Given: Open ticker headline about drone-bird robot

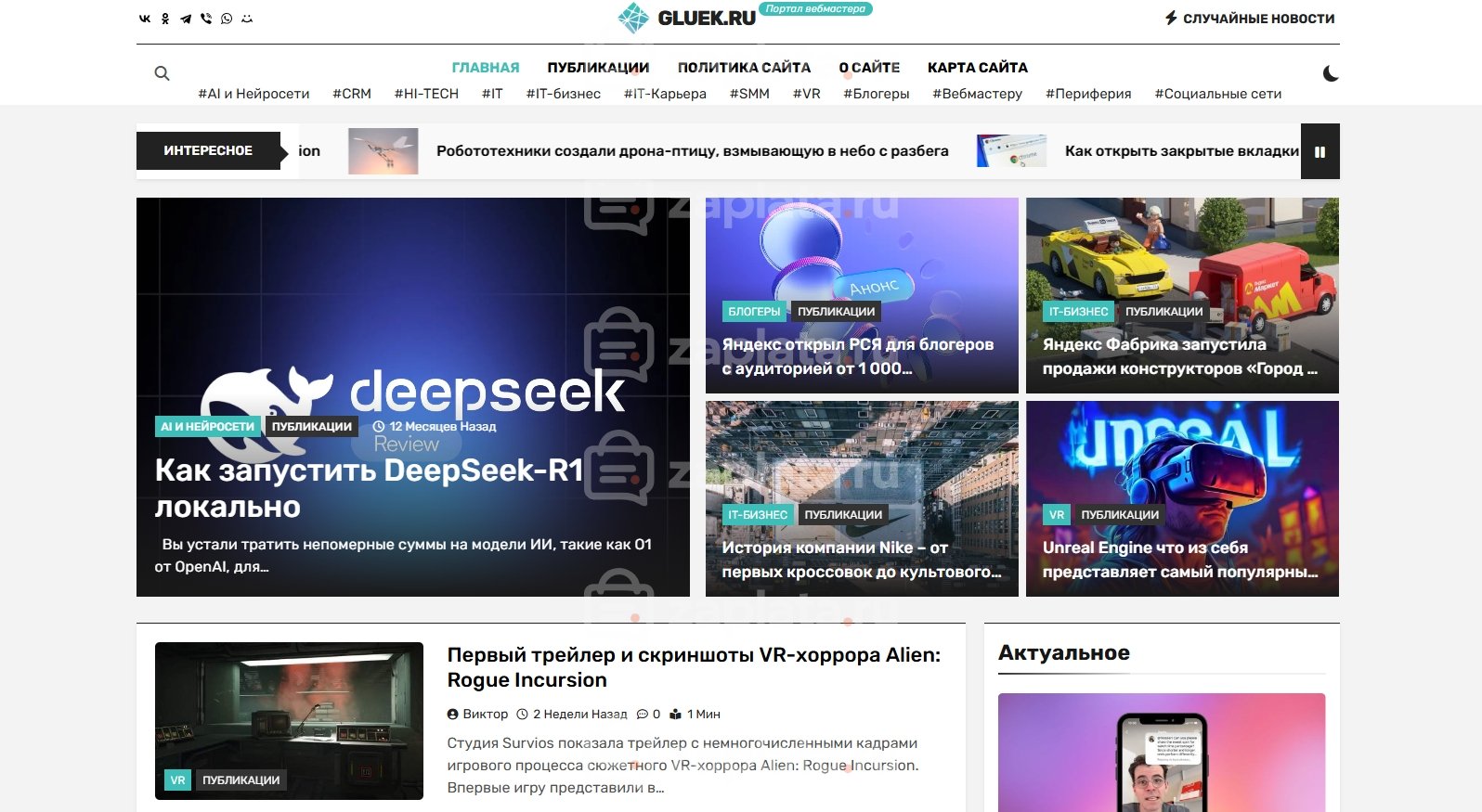Looking at the screenshot, I should [x=693, y=151].
